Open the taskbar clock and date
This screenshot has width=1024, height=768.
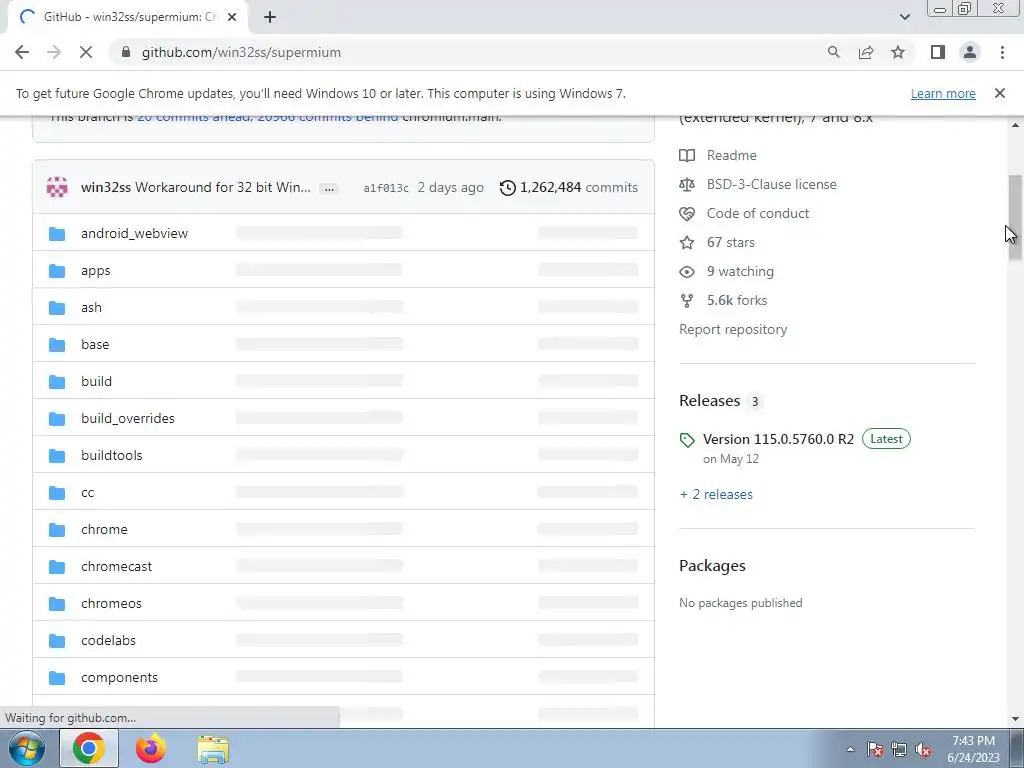(x=973, y=749)
